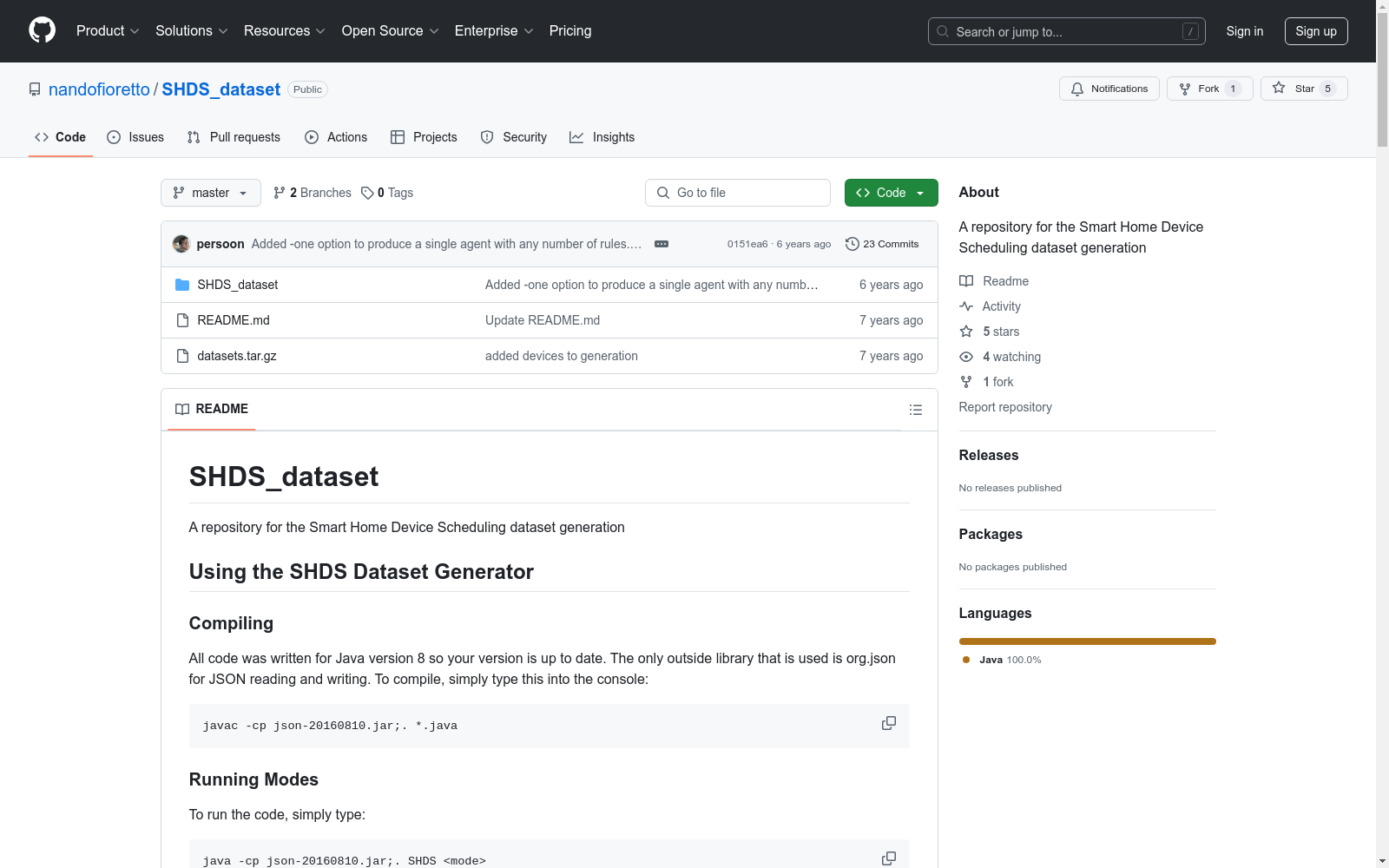Open the Java 100.0% language link
Image resolution: width=1389 pixels, height=868 pixels.
1002,660
